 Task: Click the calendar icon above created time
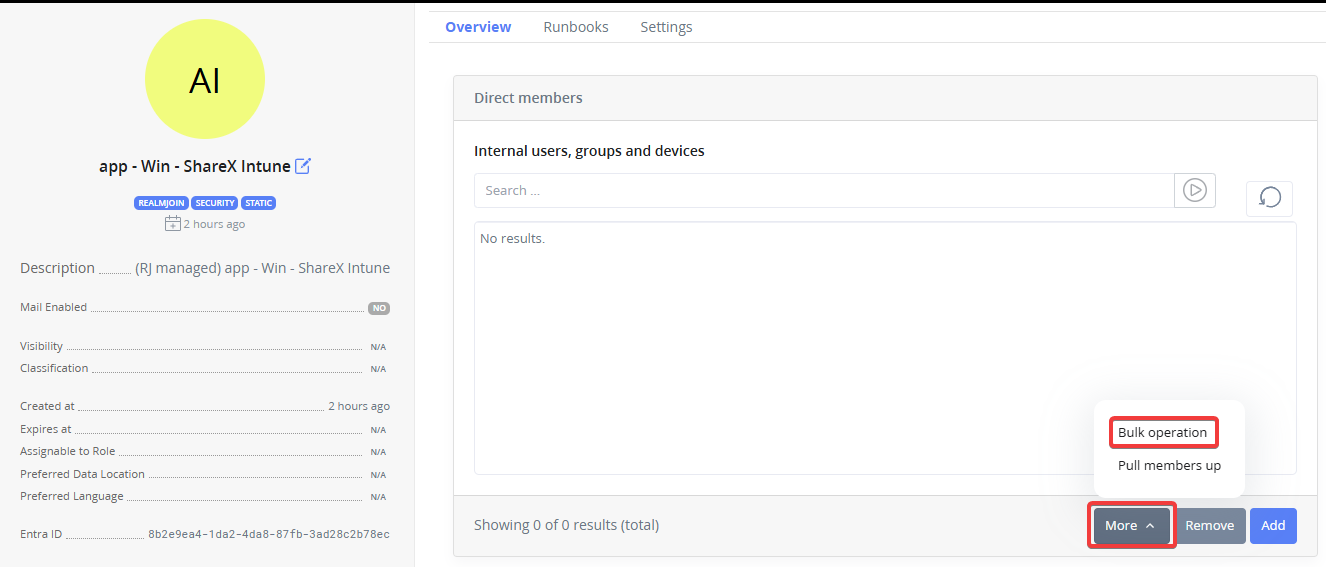pos(172,224)
